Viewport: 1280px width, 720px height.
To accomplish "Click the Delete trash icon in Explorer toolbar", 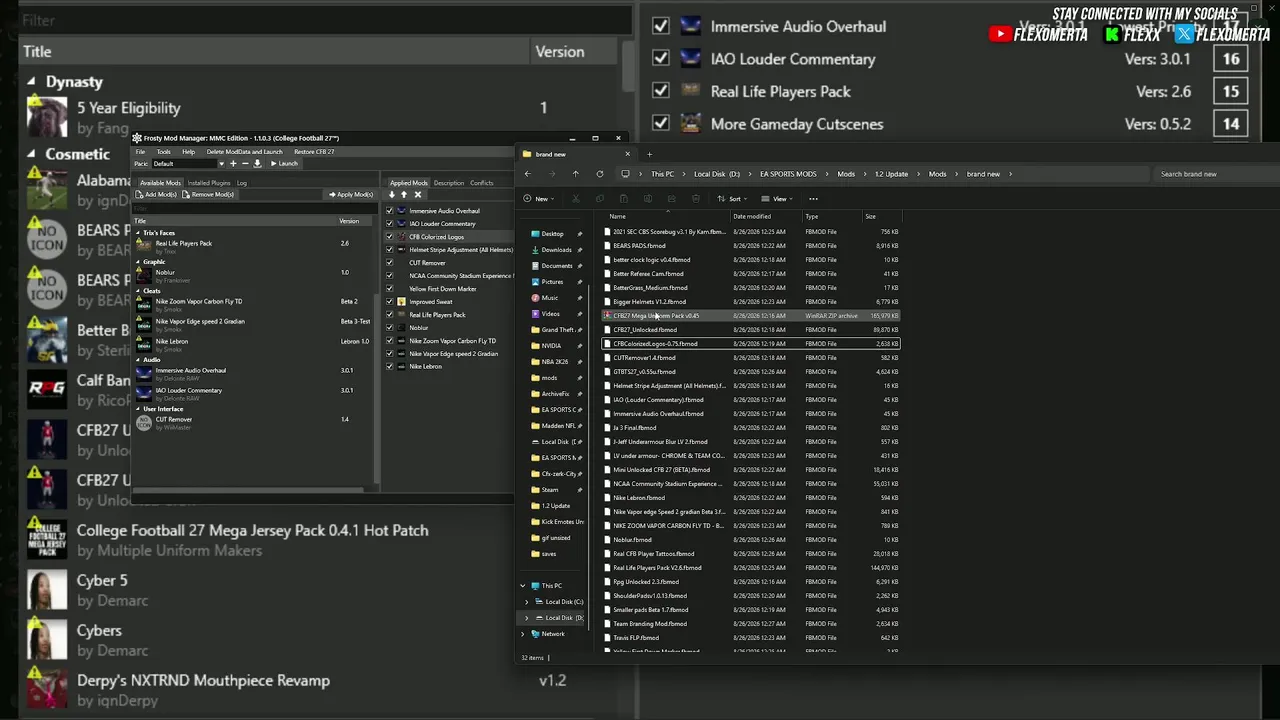I will point(696,199).
